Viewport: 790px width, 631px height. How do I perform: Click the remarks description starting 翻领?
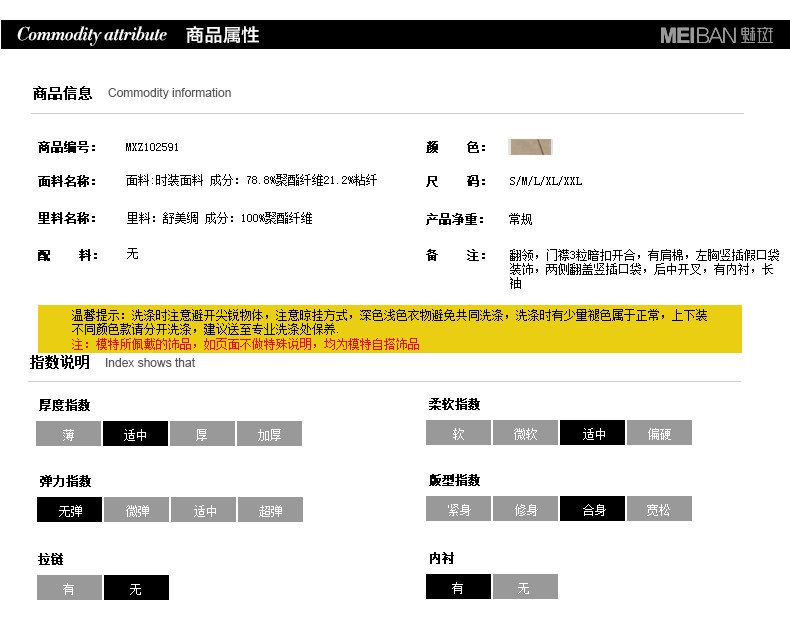[x=644, y=269]
